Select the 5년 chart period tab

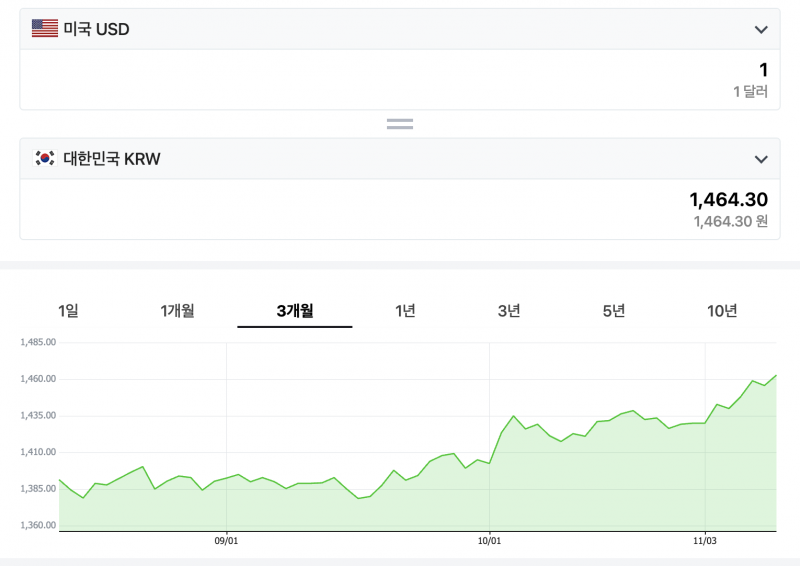614,310
